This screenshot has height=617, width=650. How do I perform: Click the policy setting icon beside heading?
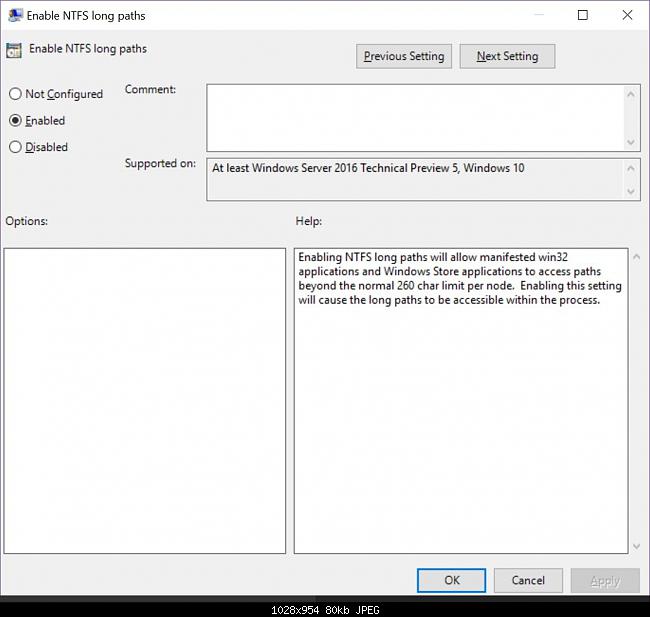click(14, 50)
